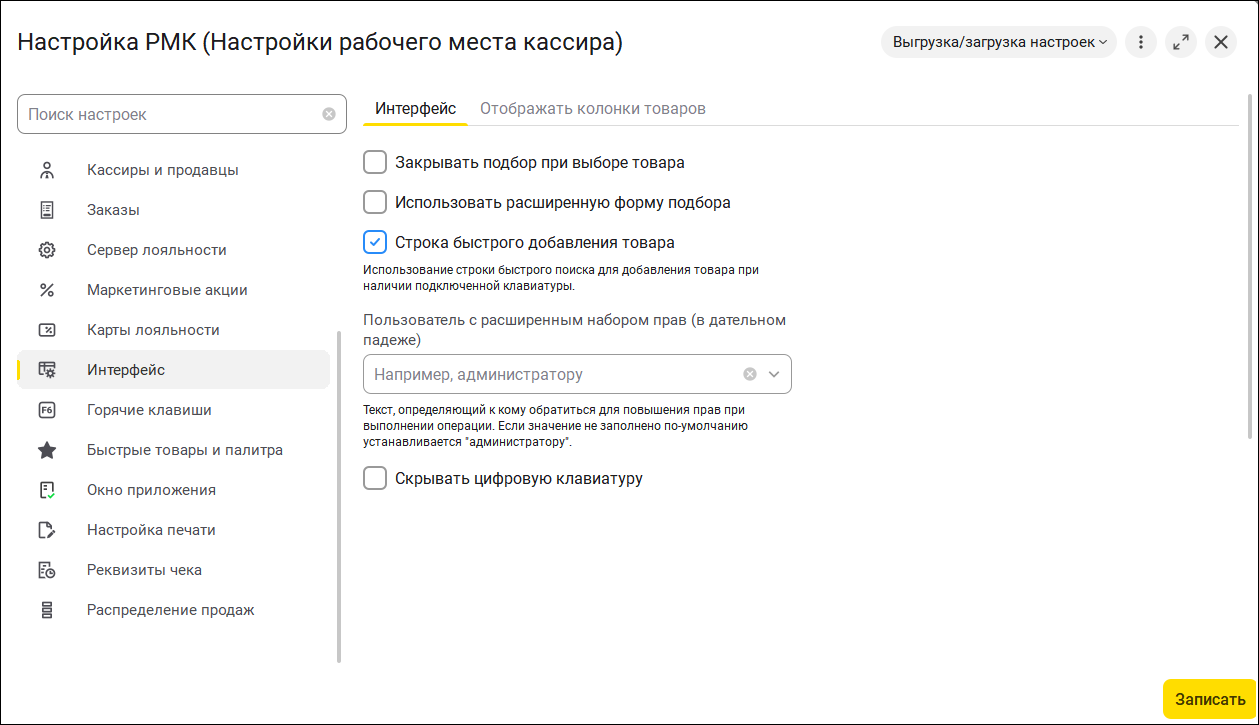
Task: Open the Горячие клавиши section
Action: click(174, 410)
